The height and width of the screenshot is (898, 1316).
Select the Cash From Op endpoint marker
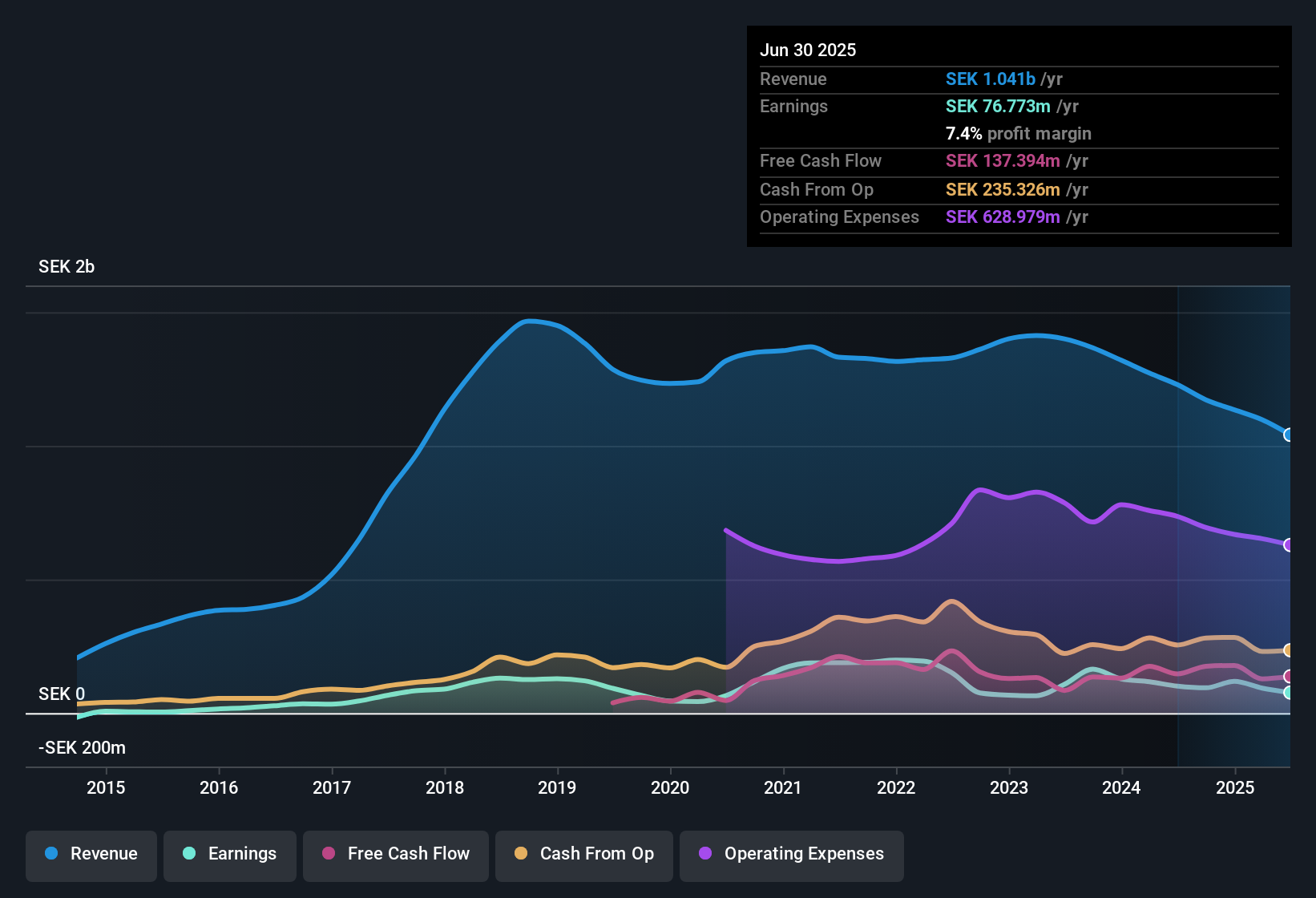[1289, 650]
